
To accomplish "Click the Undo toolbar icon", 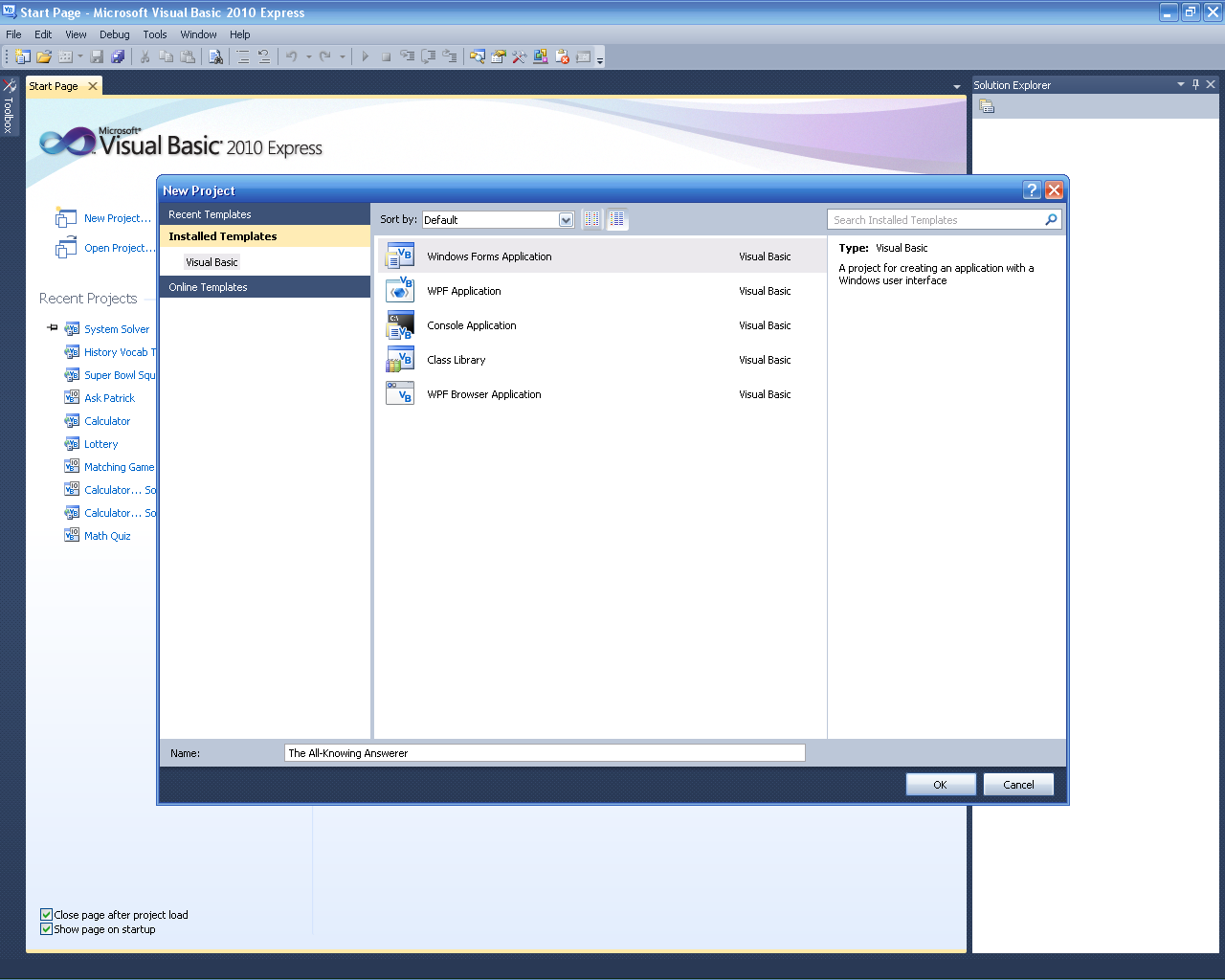I will pyautogui.click(x=292, y=56).
